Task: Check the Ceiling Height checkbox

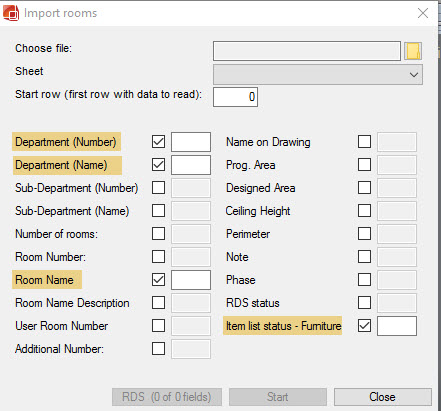Action: click(364, 211)
